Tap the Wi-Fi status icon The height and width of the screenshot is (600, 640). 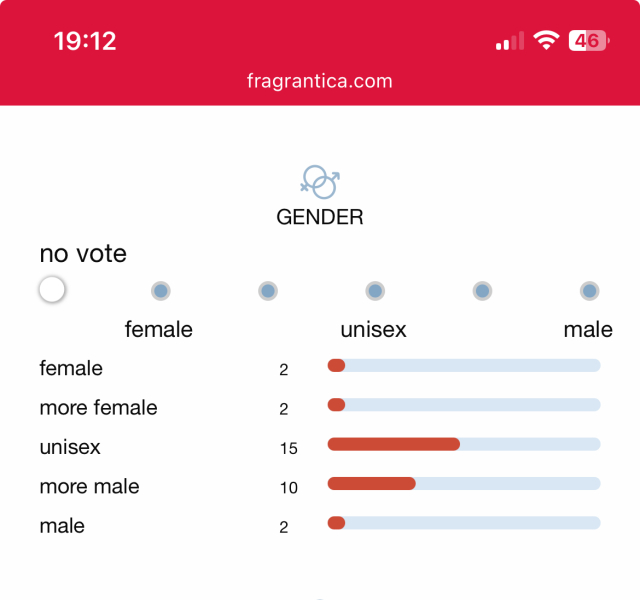tap(545, 41)
